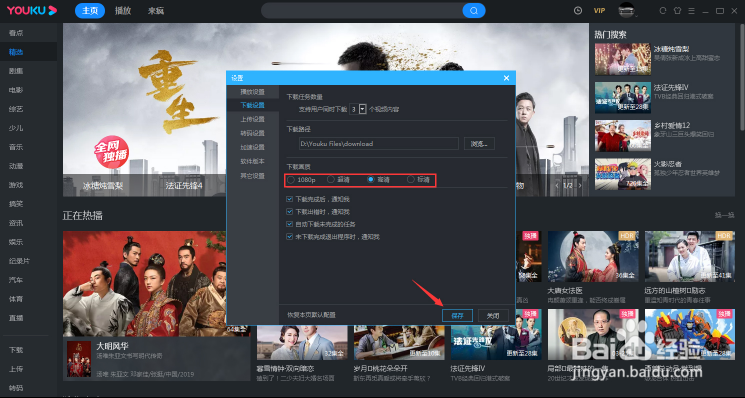Image resolution: width=745 pixels, height=398 pixels.
Task: Click the blue search magnifier button
Action: (x=474, y=10)
